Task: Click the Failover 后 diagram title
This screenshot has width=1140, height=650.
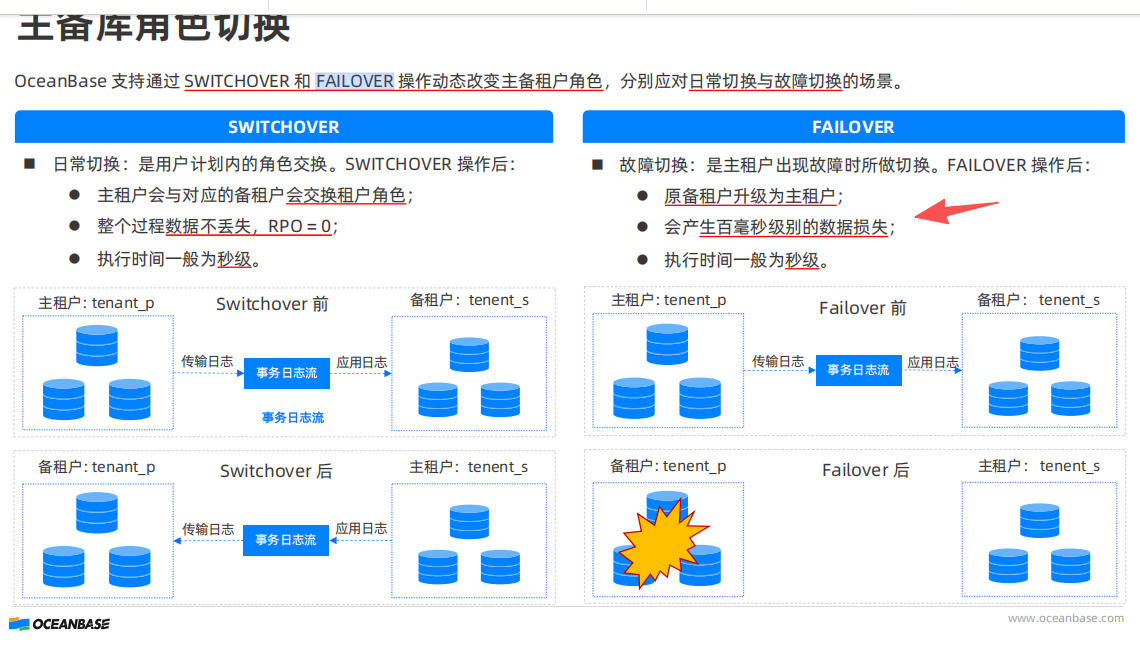Action: pyautogui.click(x=865, y=470)
